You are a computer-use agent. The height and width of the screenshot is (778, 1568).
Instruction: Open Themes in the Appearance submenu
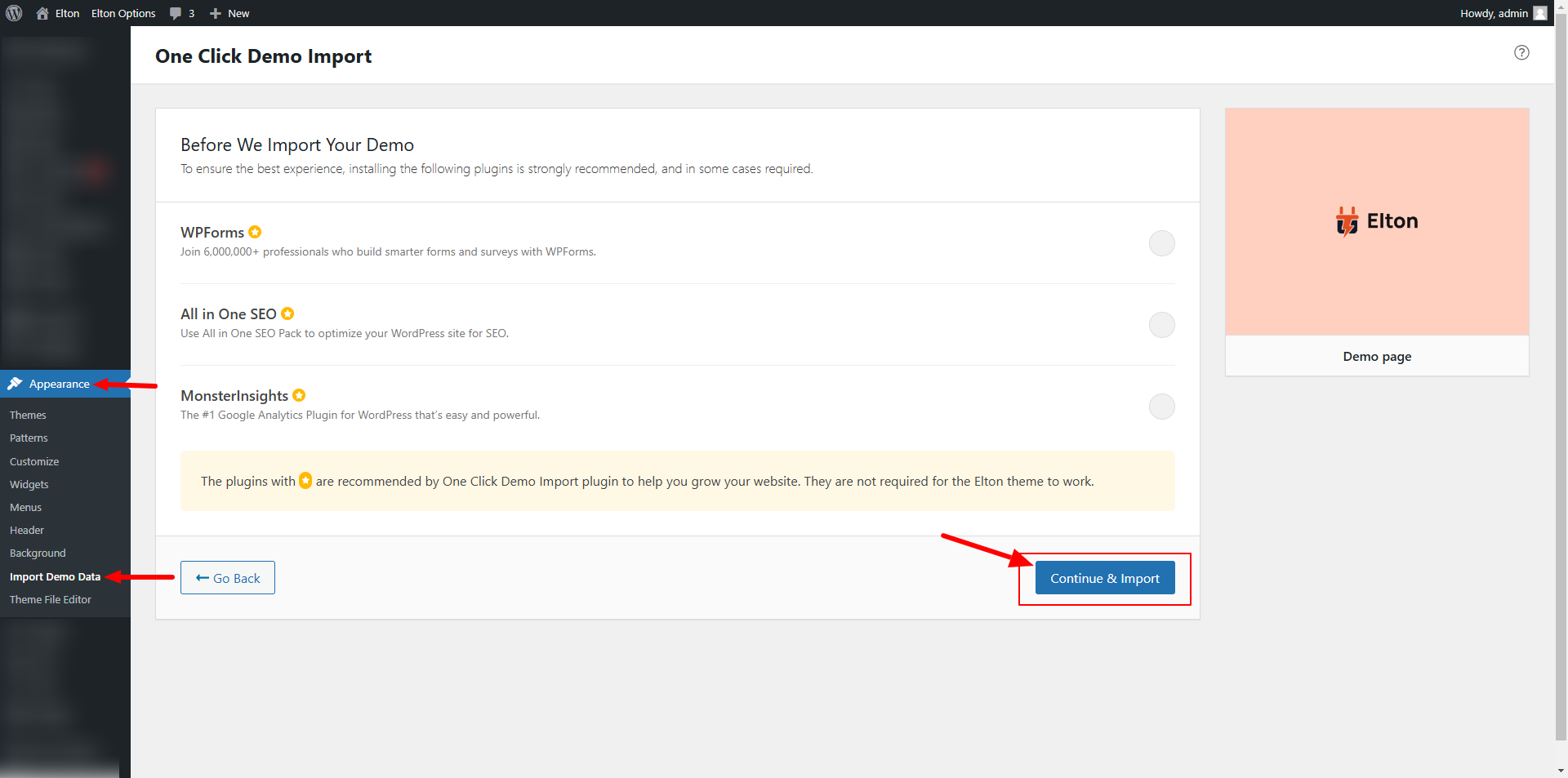(28, 415)
